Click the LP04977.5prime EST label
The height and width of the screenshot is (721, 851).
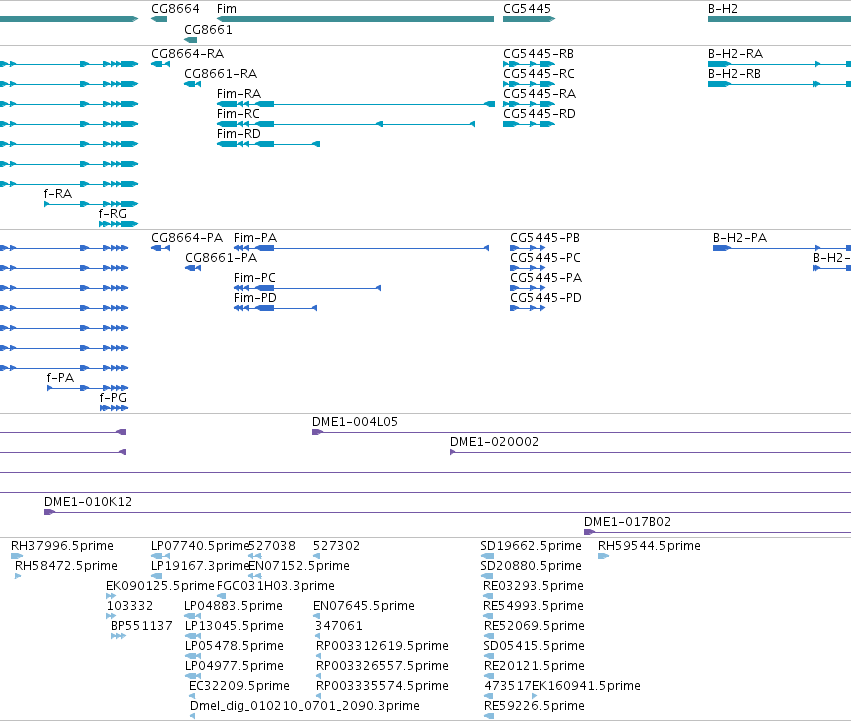click(x=234, y=666)
